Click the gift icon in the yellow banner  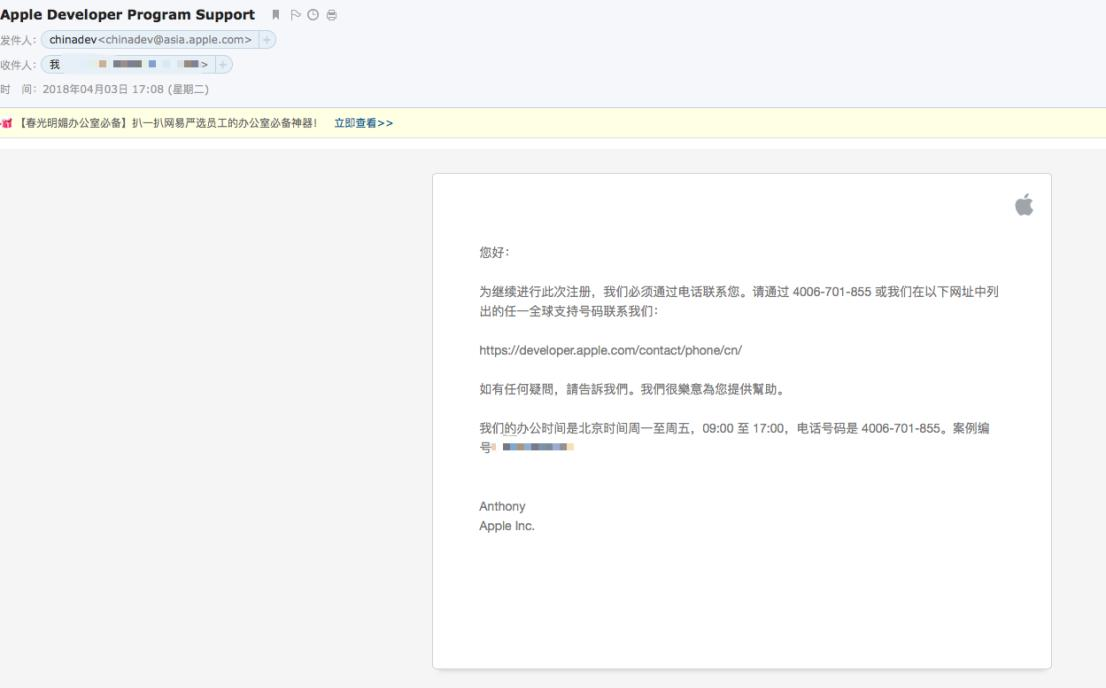tap(6, 123)
